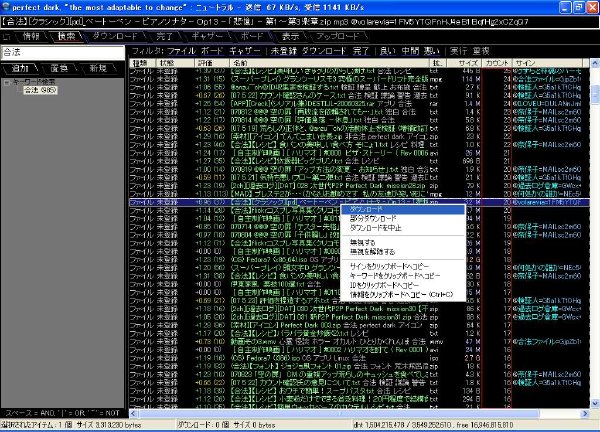Choose ダウンロード in the context menu
This screenshot has width=600, height=432.
click(403, 209)
